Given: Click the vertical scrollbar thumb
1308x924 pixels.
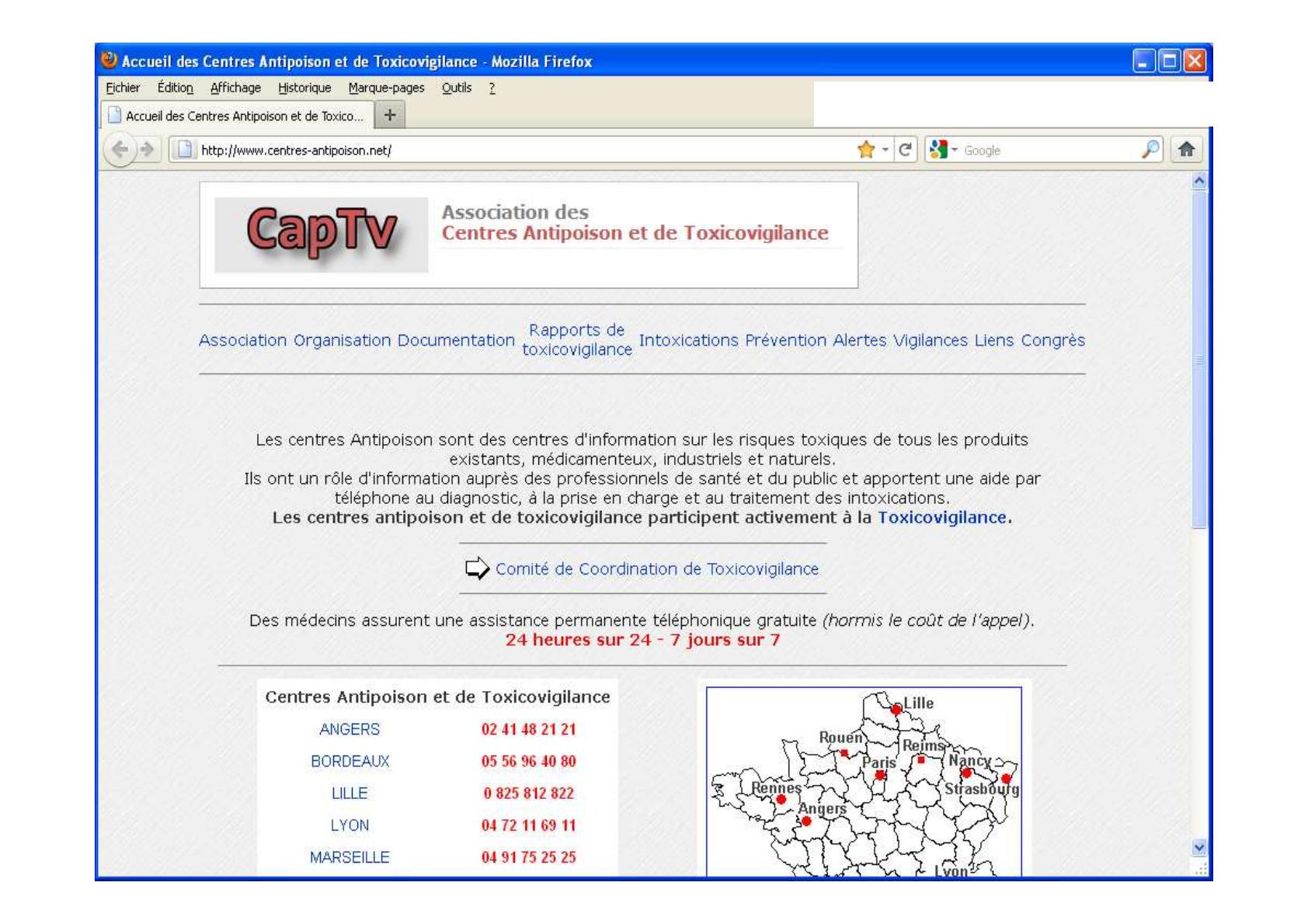Looking at the screenshot, I should point(1199,360).
